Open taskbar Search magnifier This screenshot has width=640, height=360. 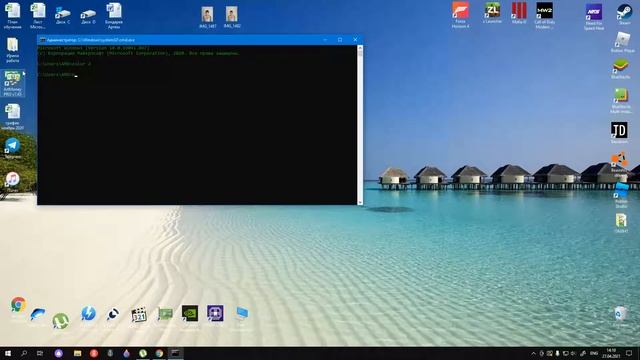[24, 353]
